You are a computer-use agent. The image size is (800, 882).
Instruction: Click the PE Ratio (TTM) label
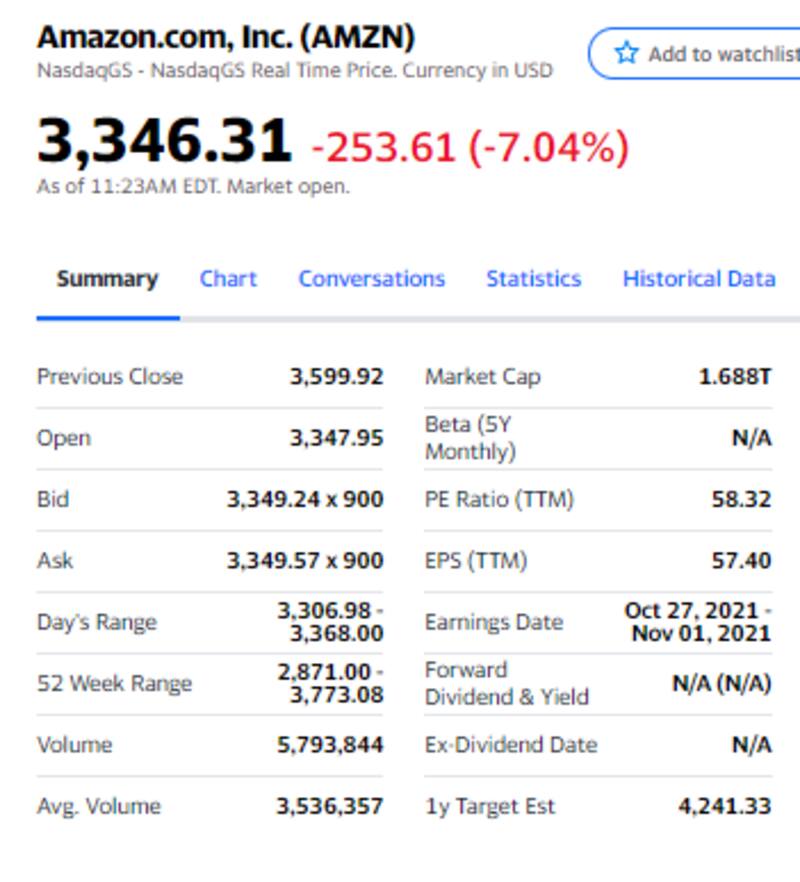[499, 499]
